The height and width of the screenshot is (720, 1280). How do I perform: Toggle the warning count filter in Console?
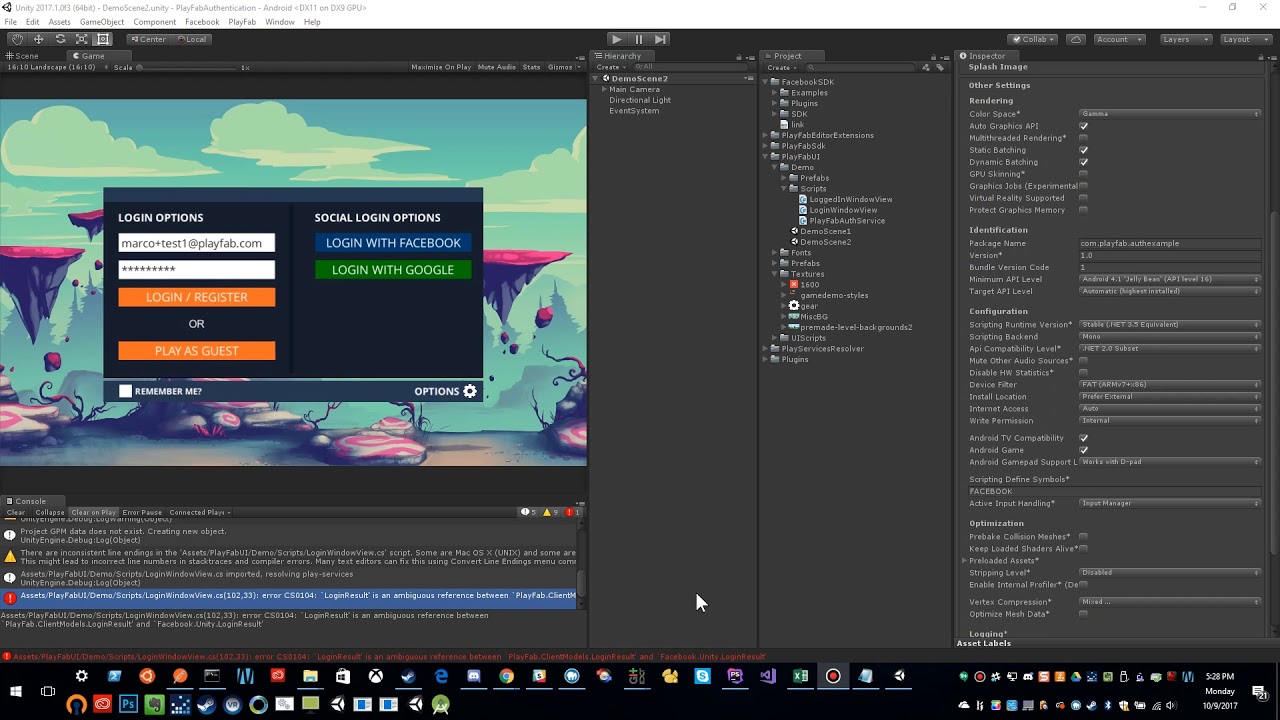tap(550, 512)
